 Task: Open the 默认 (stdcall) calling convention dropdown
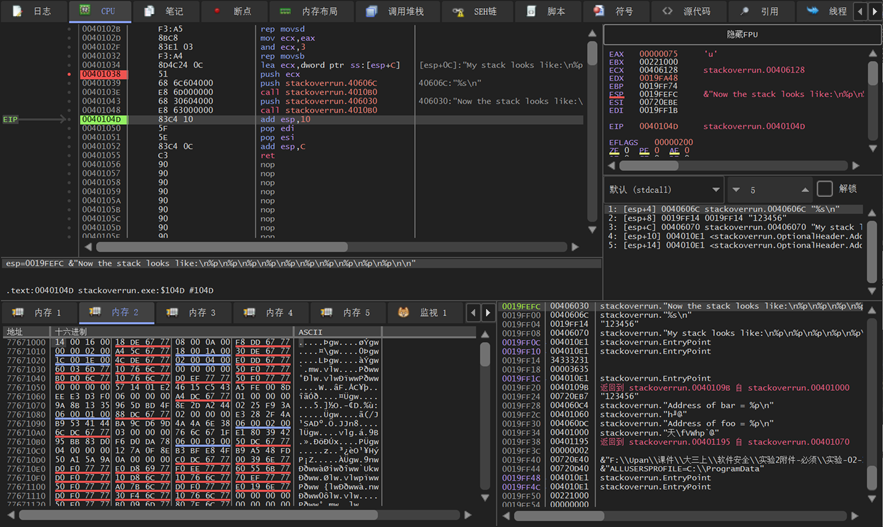tap(664, 189)
